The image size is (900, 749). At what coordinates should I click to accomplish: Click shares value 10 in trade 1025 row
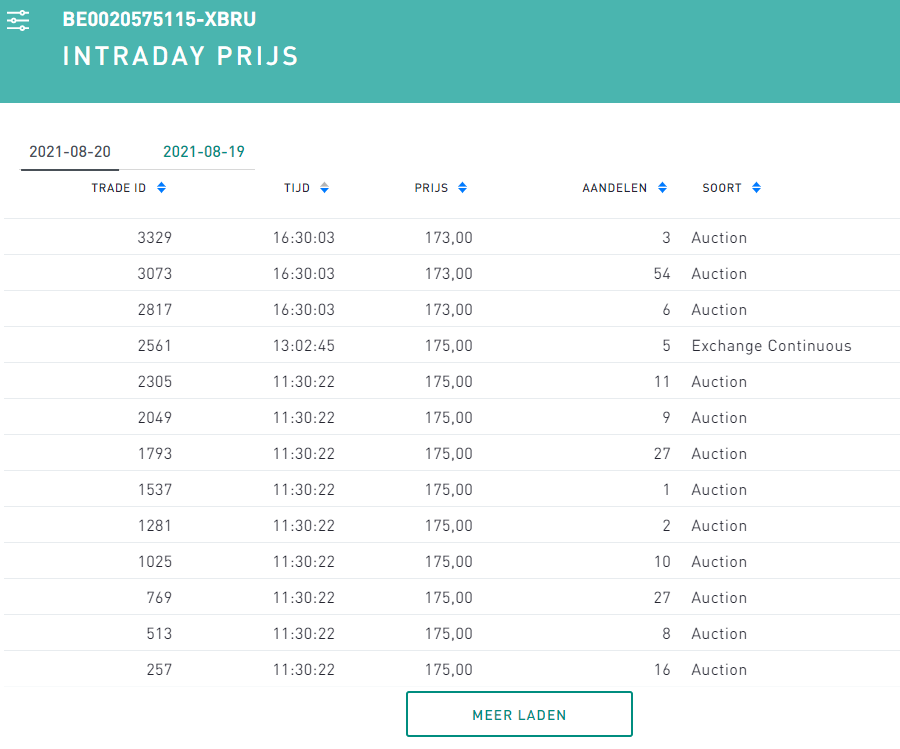(662, 562)
